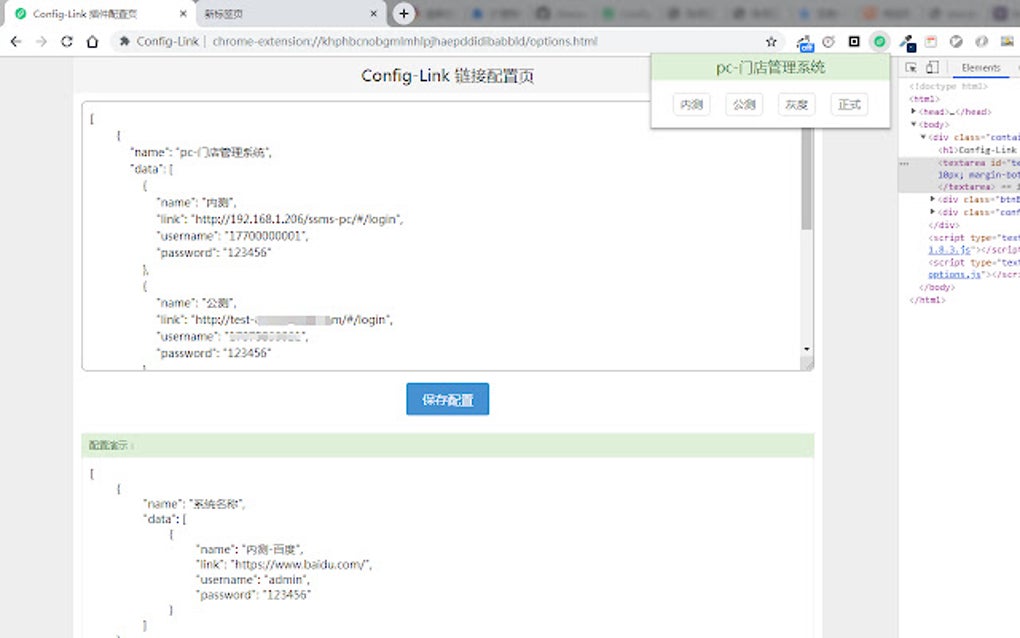Click the 内测 environment button

tap(691, 105)
